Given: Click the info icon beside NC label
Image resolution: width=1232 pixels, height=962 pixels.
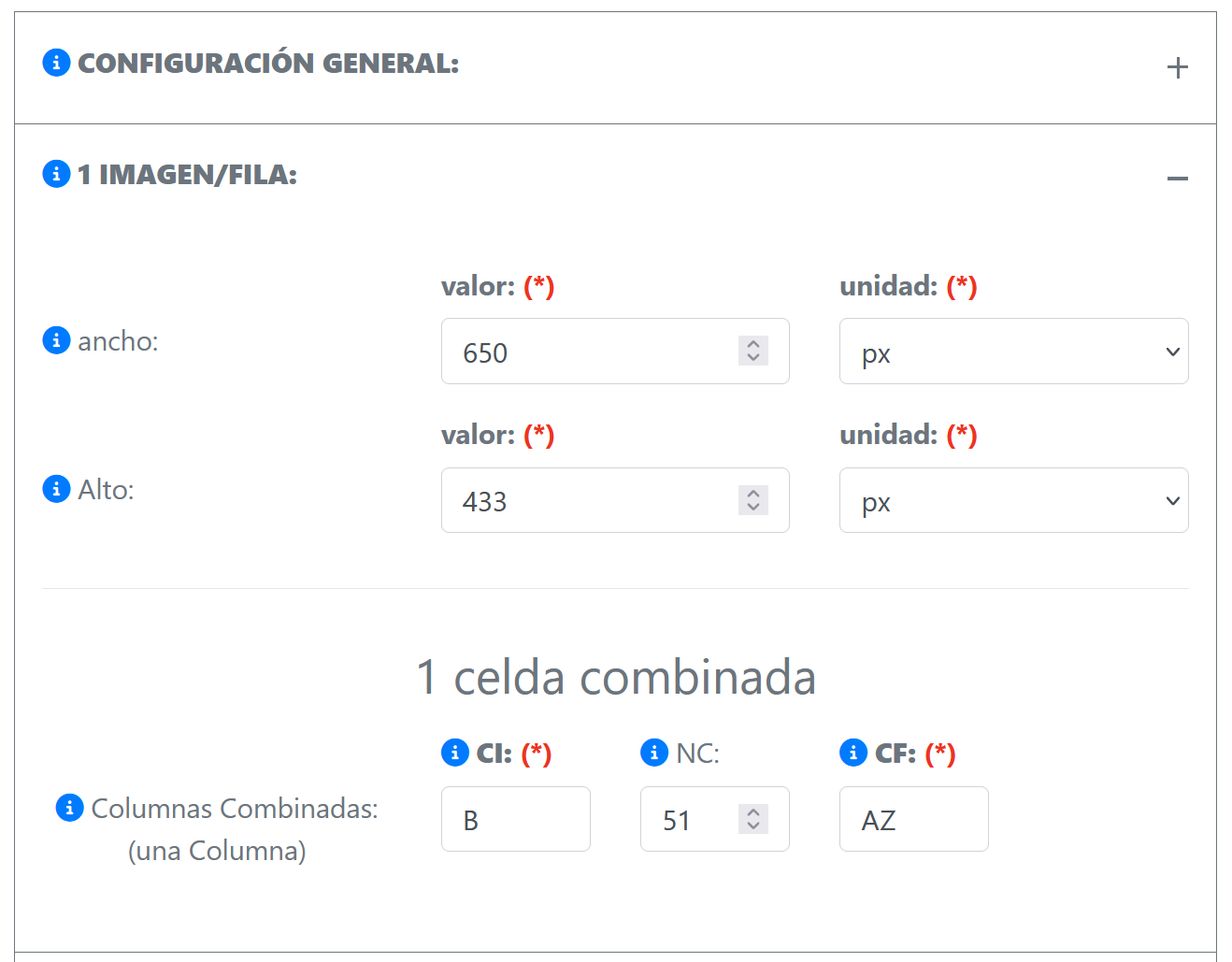Looking at the screenshot, I should coord(653,753).
